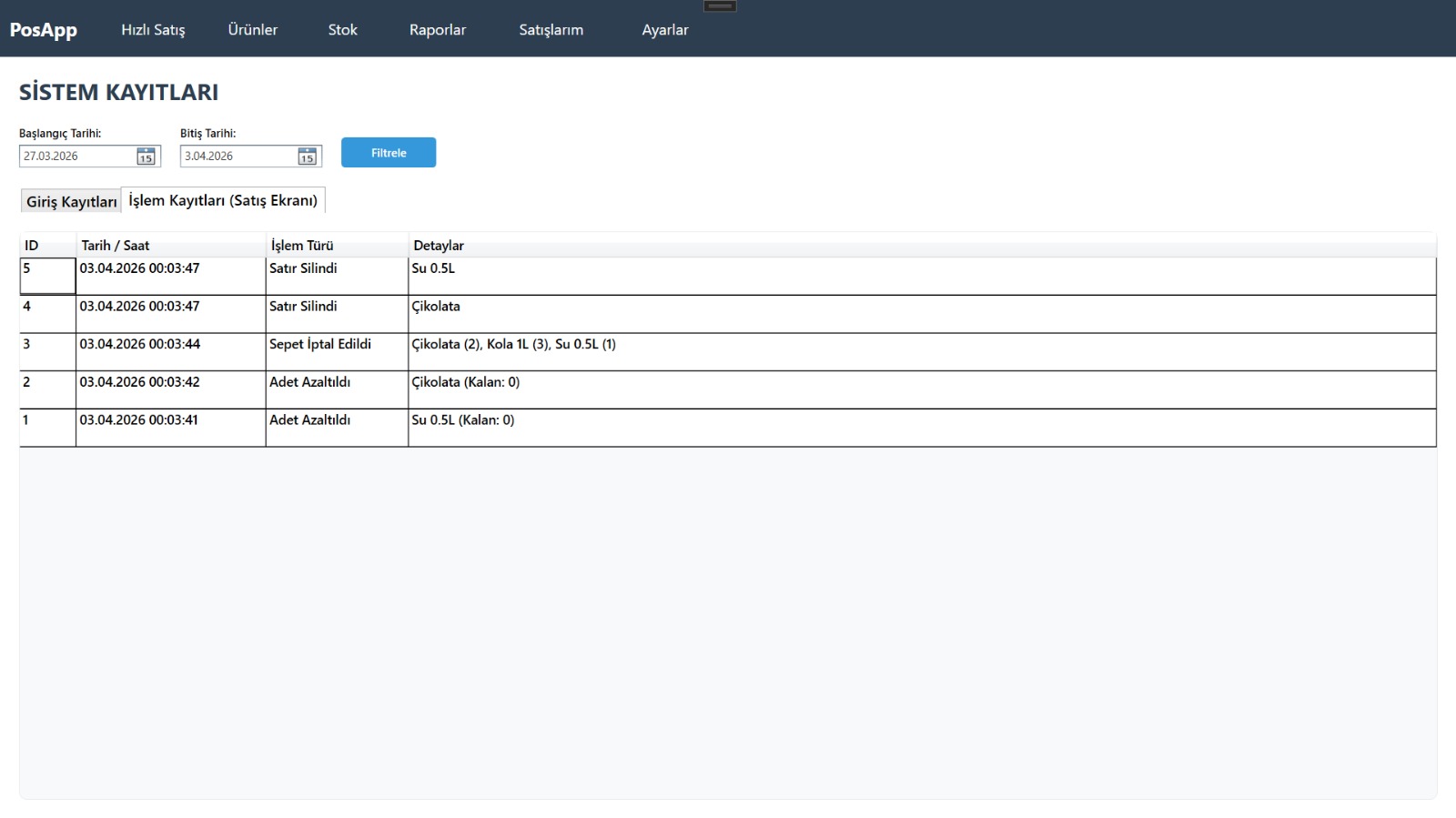The image size is (1456, 818).
Task: Click the Bitiş Tarihi date field
Action: (238, 157)
